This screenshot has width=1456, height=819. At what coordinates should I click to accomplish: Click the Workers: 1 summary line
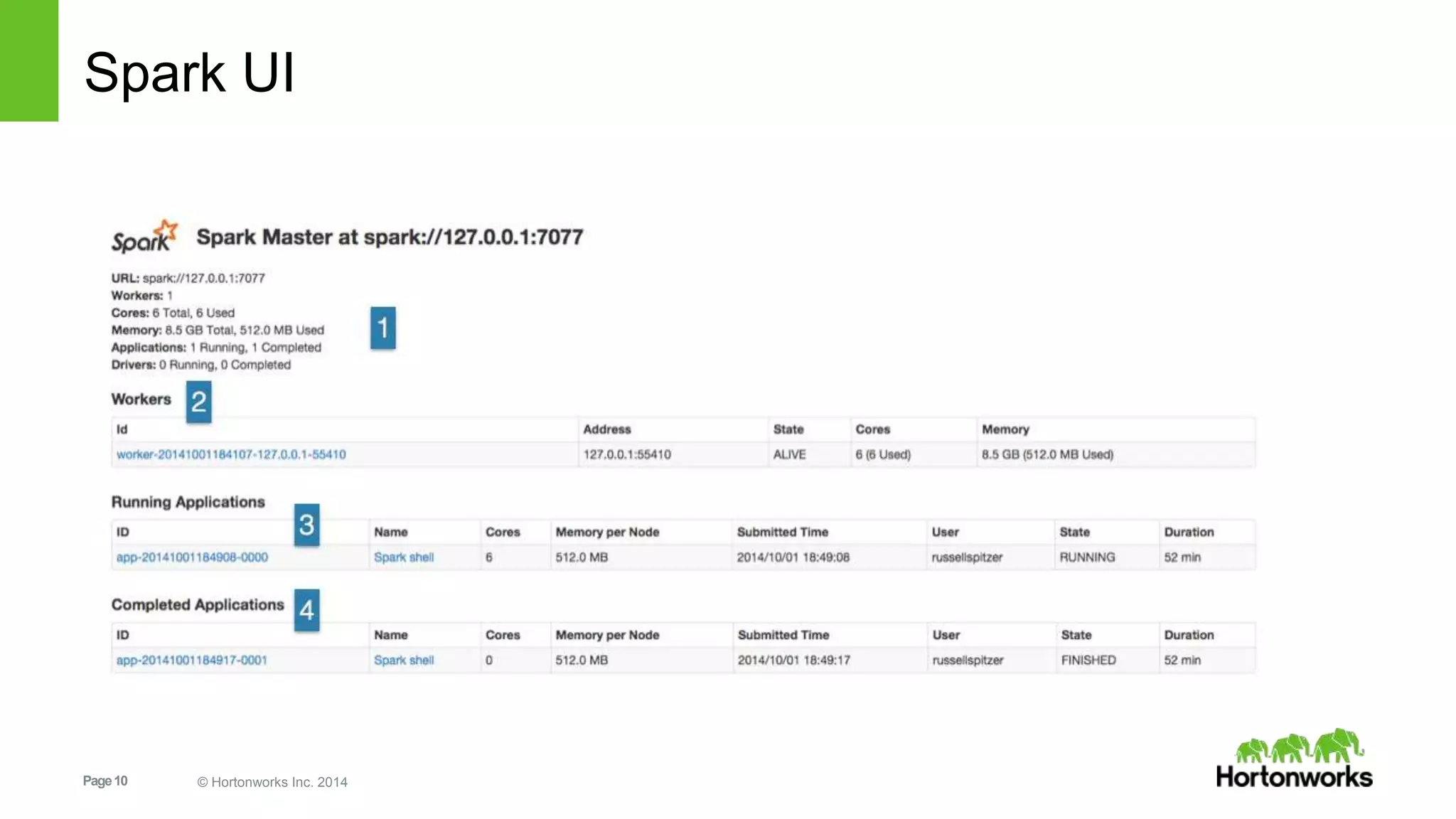click(141, 296)
